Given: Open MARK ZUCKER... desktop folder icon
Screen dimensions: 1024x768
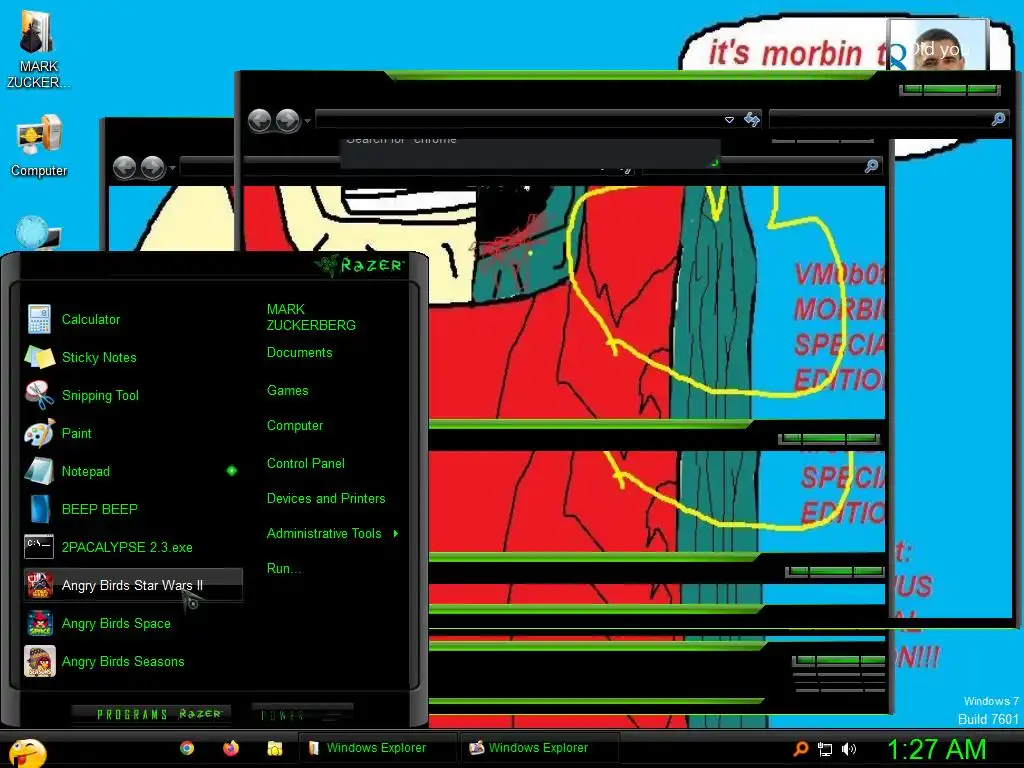Looking at the screenshot, I should tap(38, 50).
